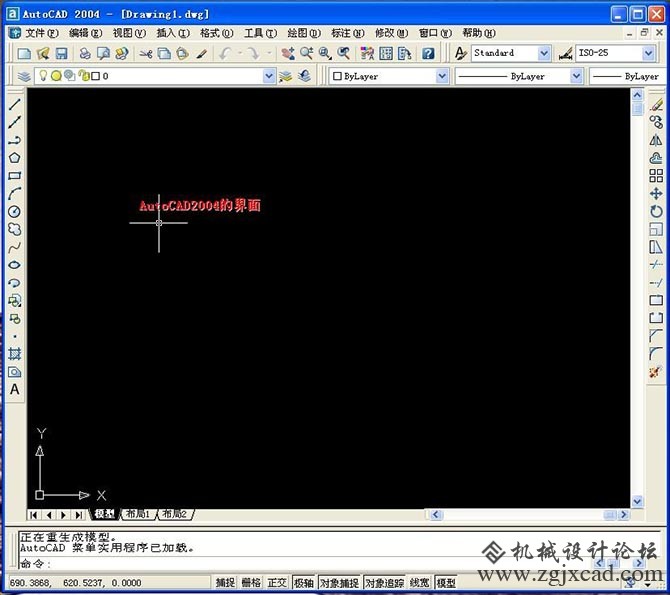The width and height of the screenshot is (670, 595).
Task: Select the Rectangle draw tool
Action: coord(15,176)
